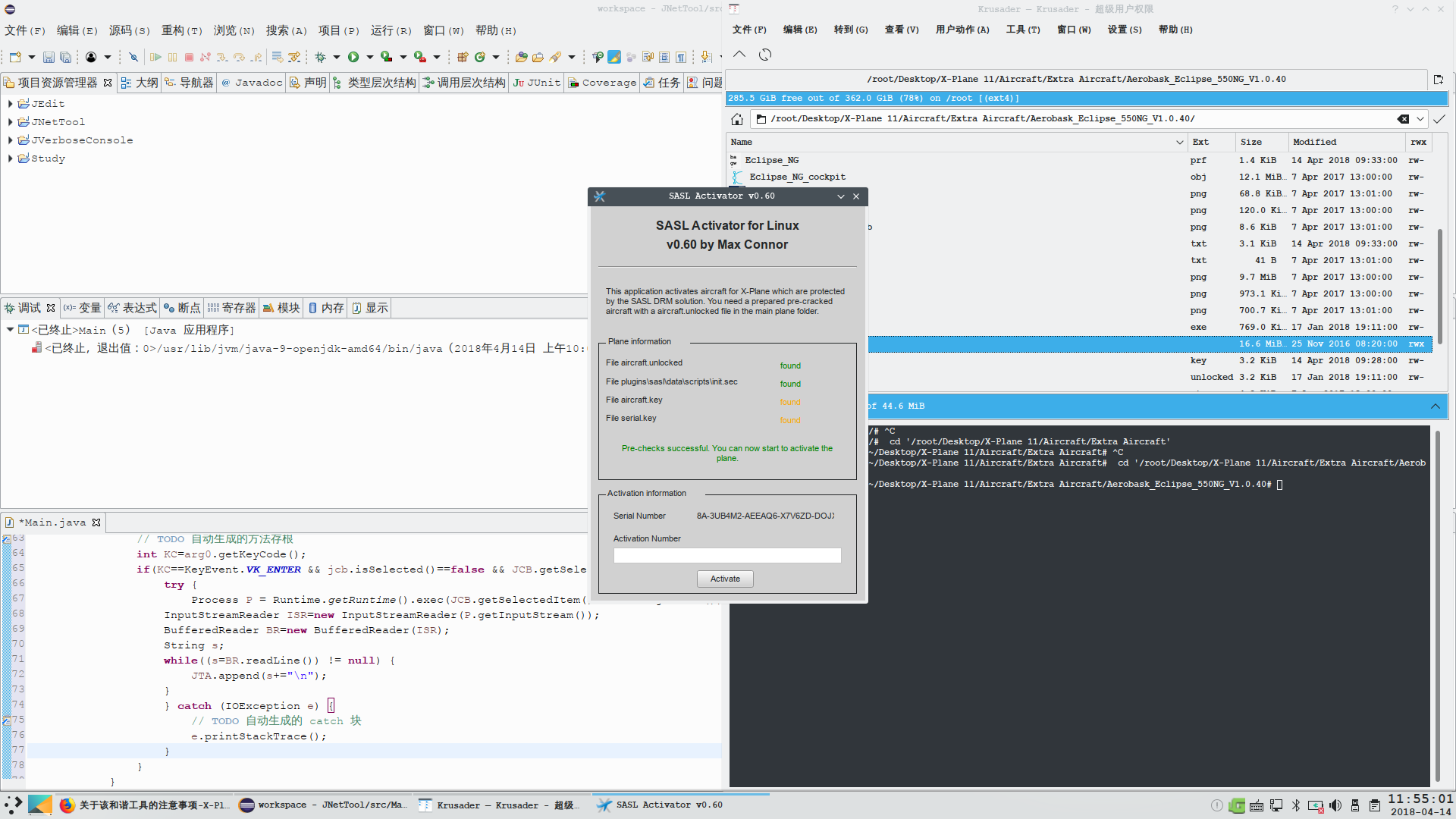Click the Activation Number input field
This screenshot has width=1456, height=819.
[x=726, y=555]
